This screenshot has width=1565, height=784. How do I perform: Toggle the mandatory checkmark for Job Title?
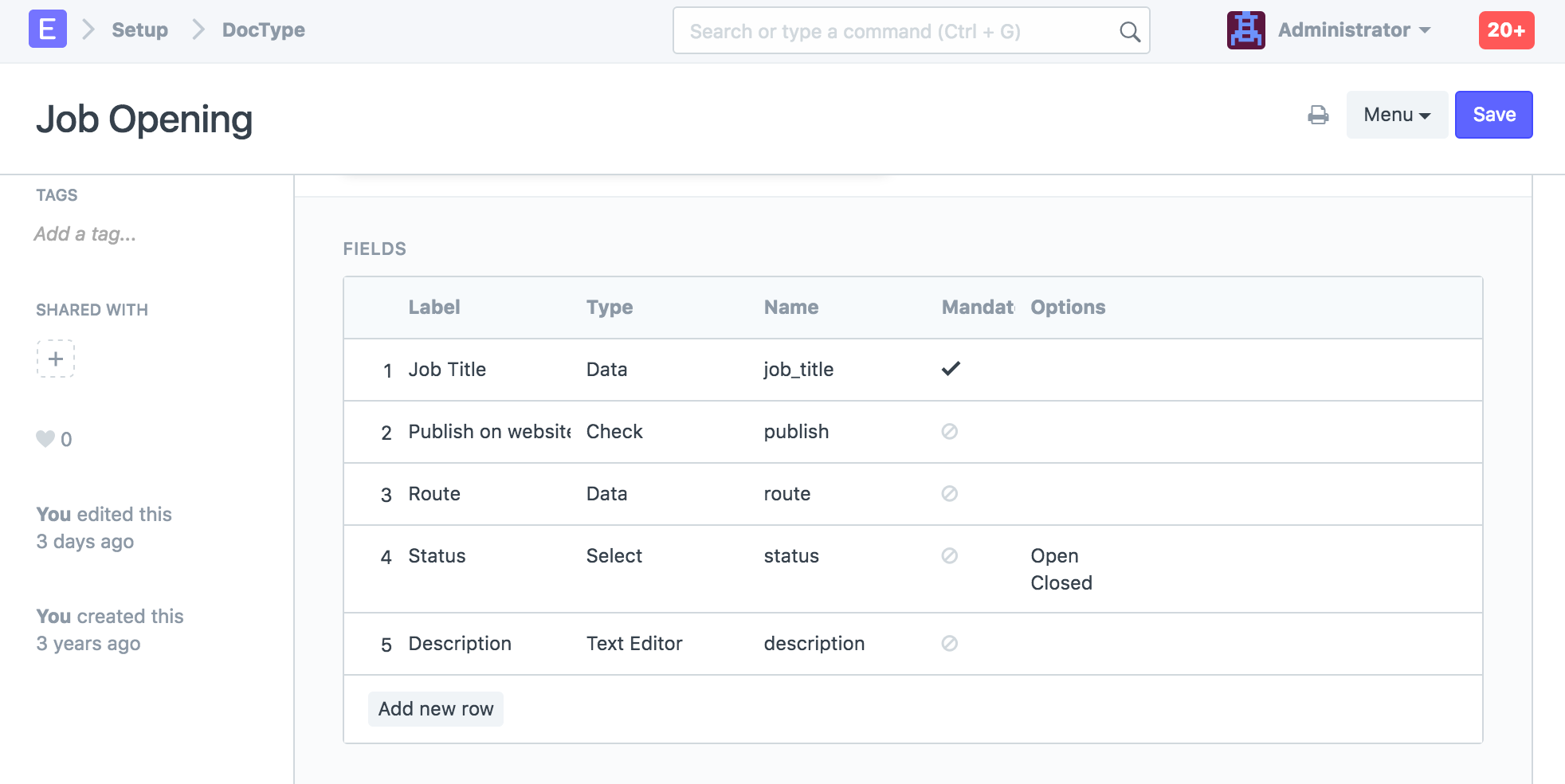point(950,369)
